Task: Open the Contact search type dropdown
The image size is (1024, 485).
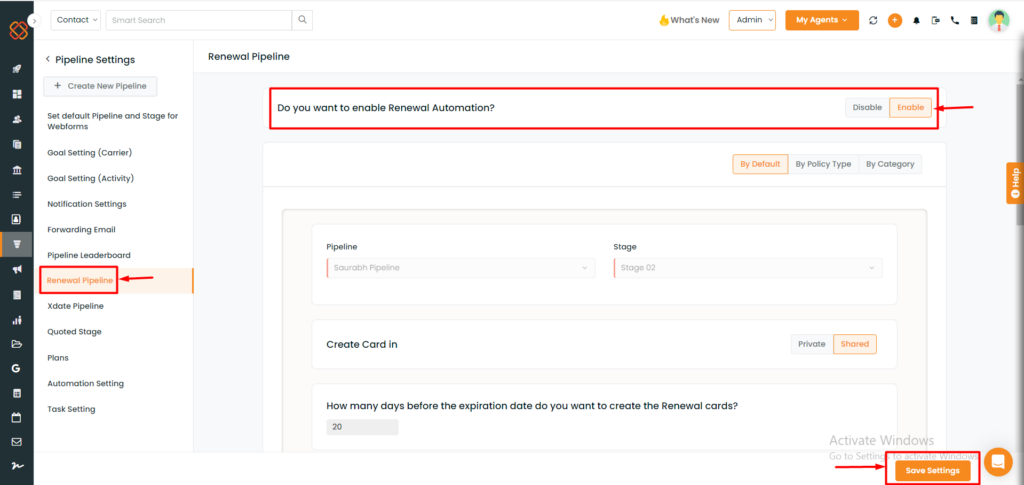Action: pyautogui.click(x=76, y=20)
